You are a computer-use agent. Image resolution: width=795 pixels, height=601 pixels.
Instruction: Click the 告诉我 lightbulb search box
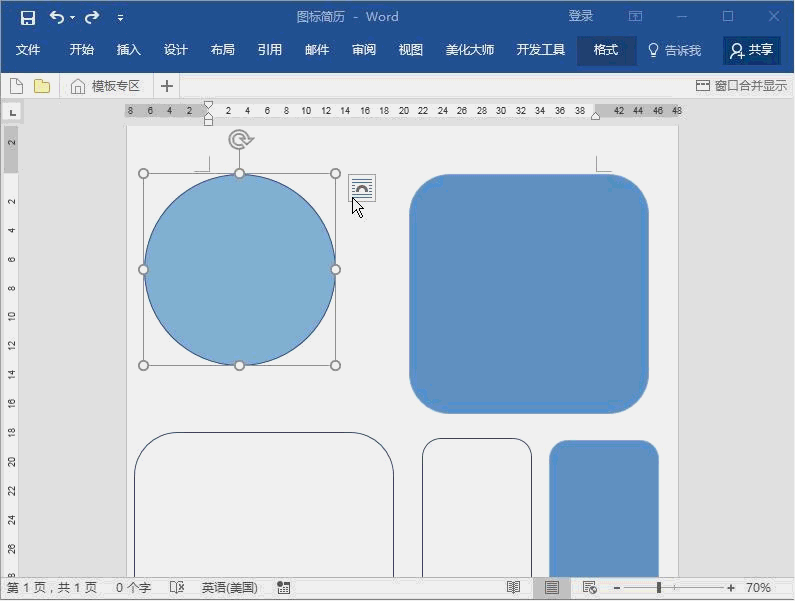click(675, 50)
